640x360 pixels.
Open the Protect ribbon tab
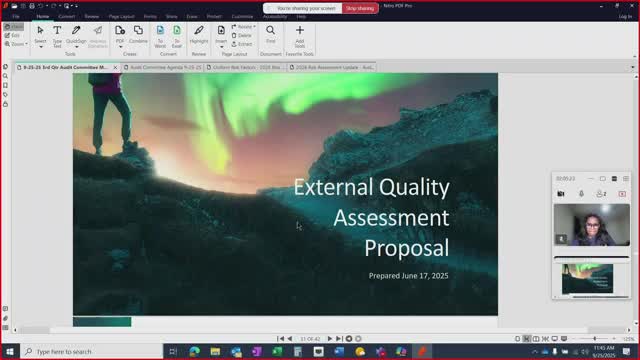coord(214,17)
